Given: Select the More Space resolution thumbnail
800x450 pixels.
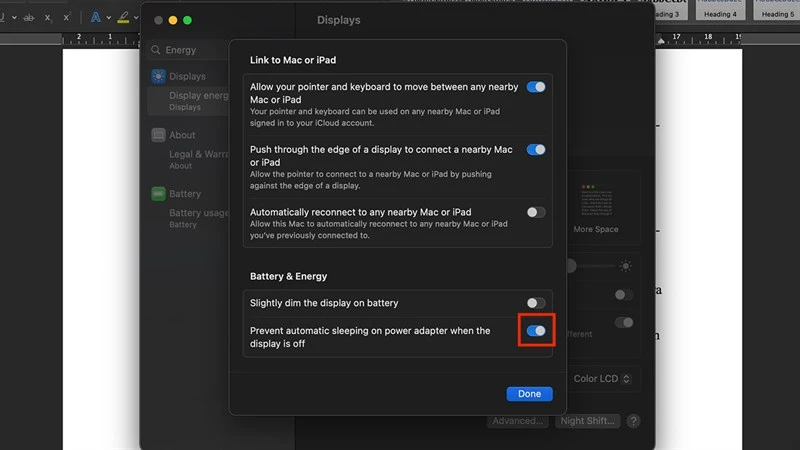Looking at the screenshot, I should tap(595, 200).
